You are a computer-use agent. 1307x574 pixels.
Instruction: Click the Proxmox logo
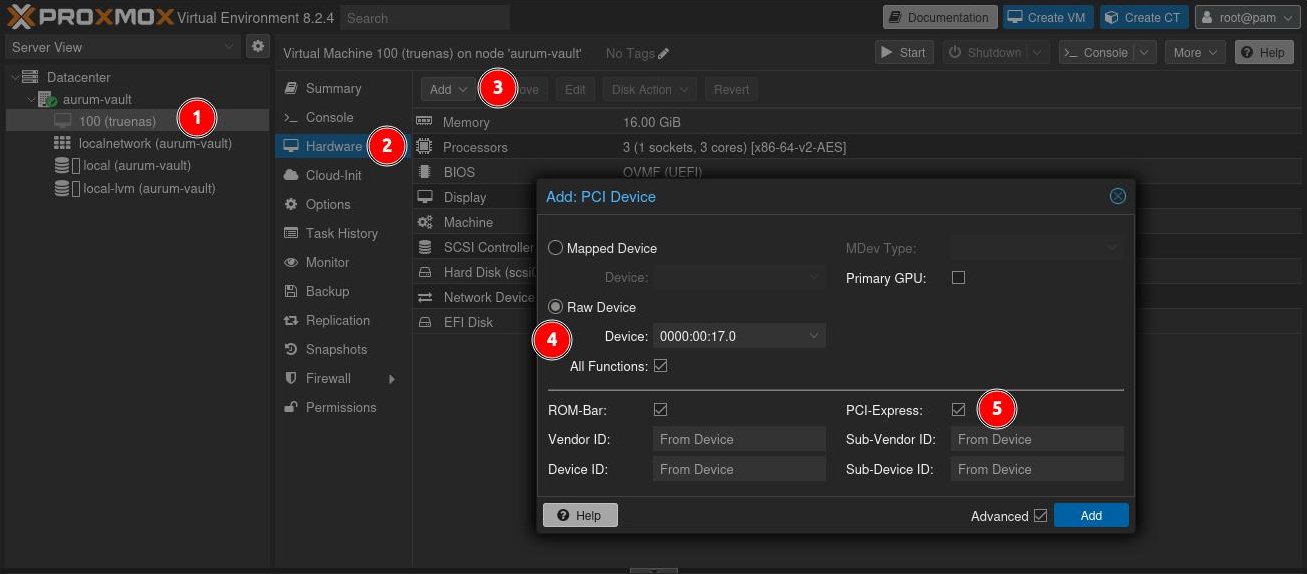[x=90, y=17]
